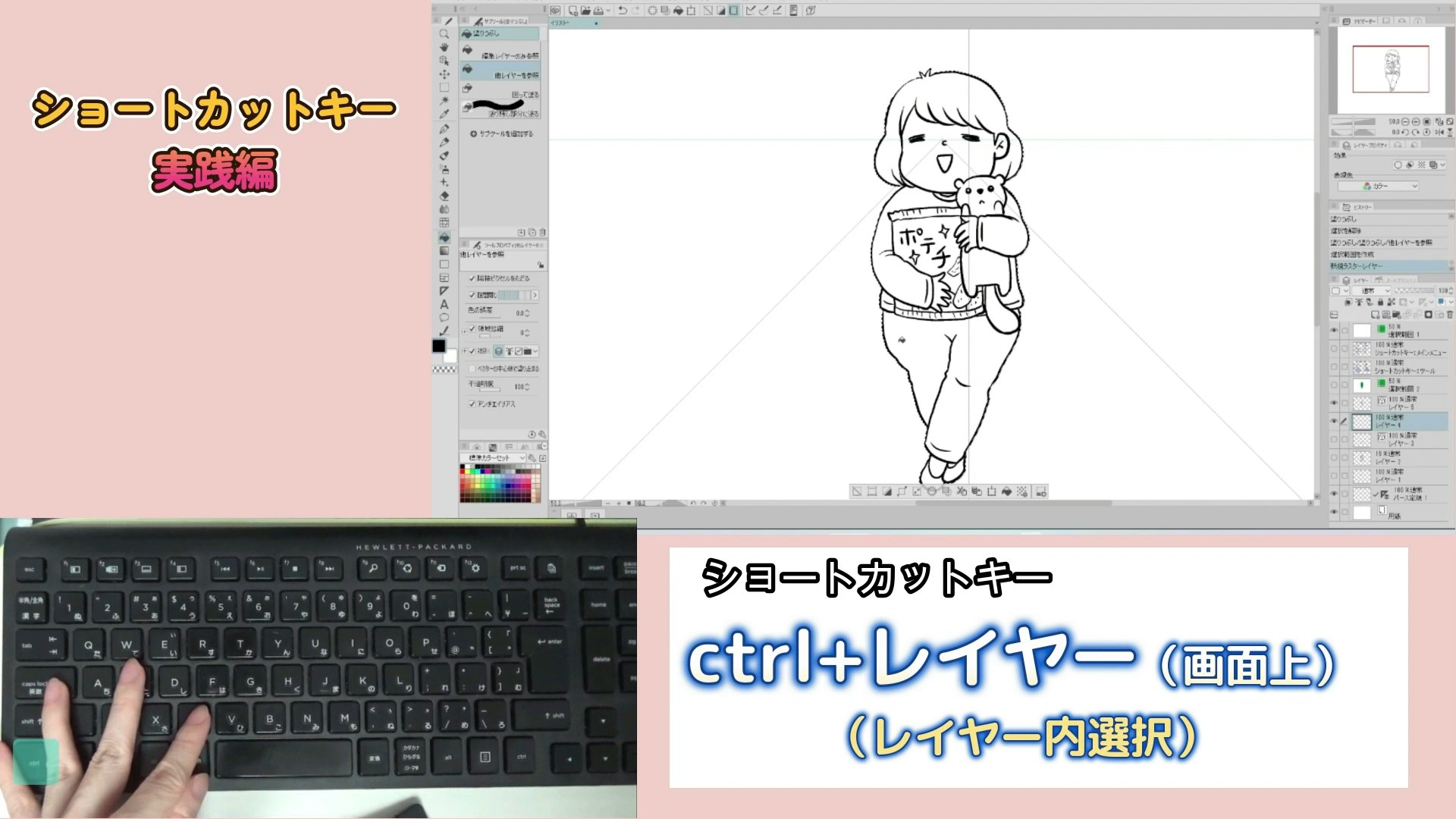Click the Redo arrow in command bar
Viewport: 1456px width, 819px height.
click(x=635, y=11)
